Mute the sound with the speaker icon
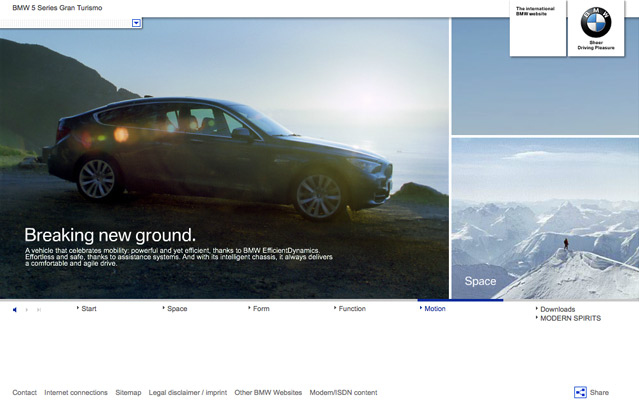Viewport: 639px width, 400px height. click(x=15, y=310)
